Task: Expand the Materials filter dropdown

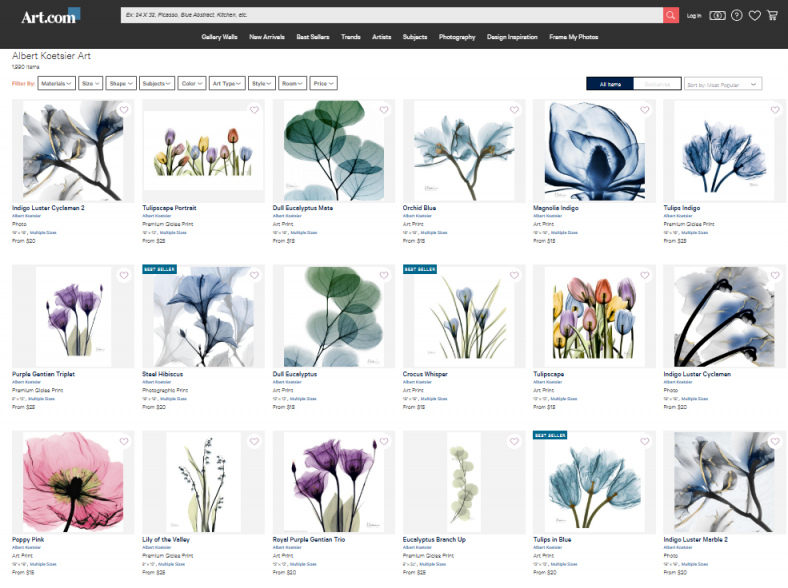Action: 56,83
